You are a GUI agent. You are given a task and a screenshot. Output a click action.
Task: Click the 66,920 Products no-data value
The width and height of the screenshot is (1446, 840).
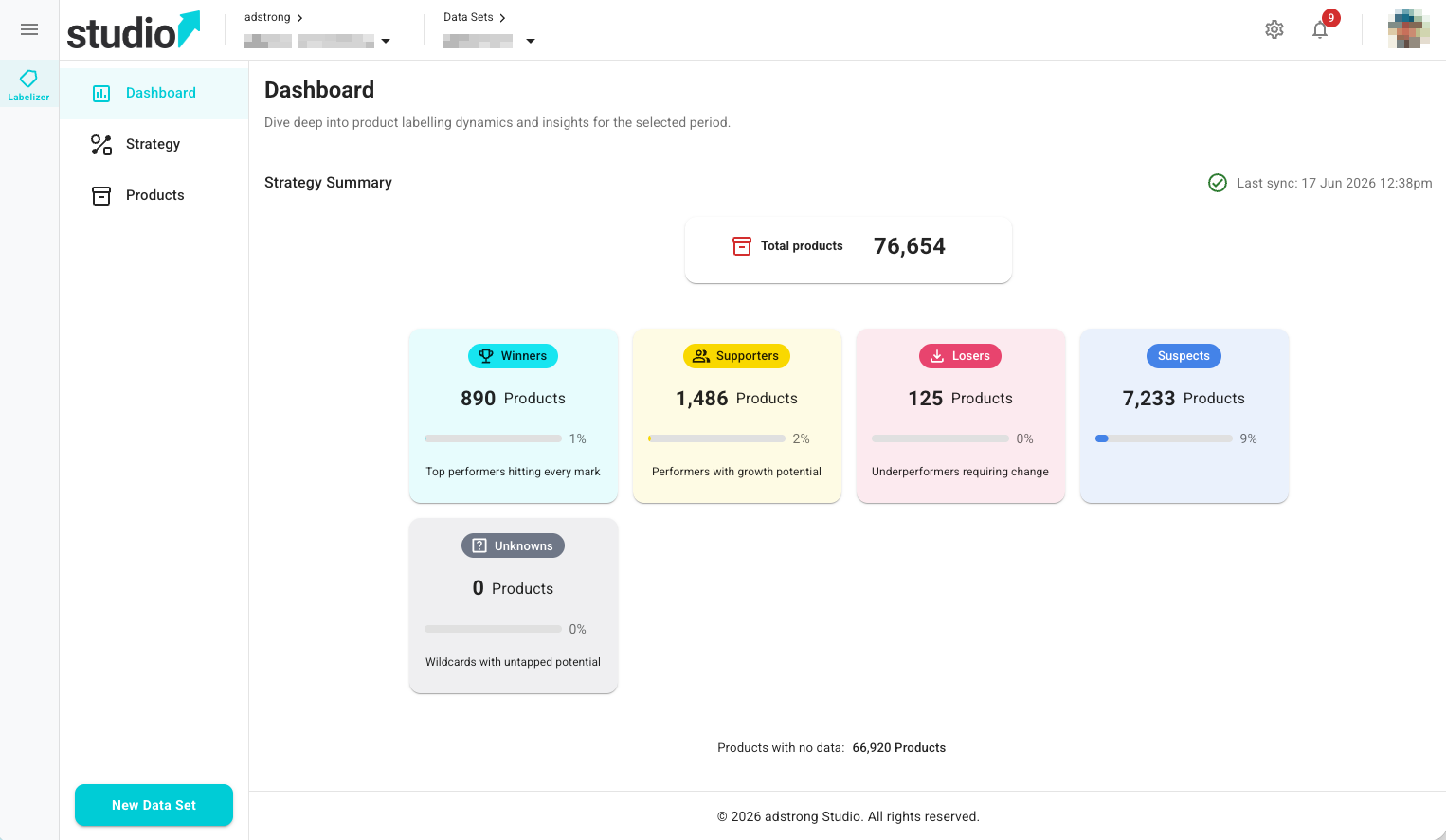[x=898, y=748]
